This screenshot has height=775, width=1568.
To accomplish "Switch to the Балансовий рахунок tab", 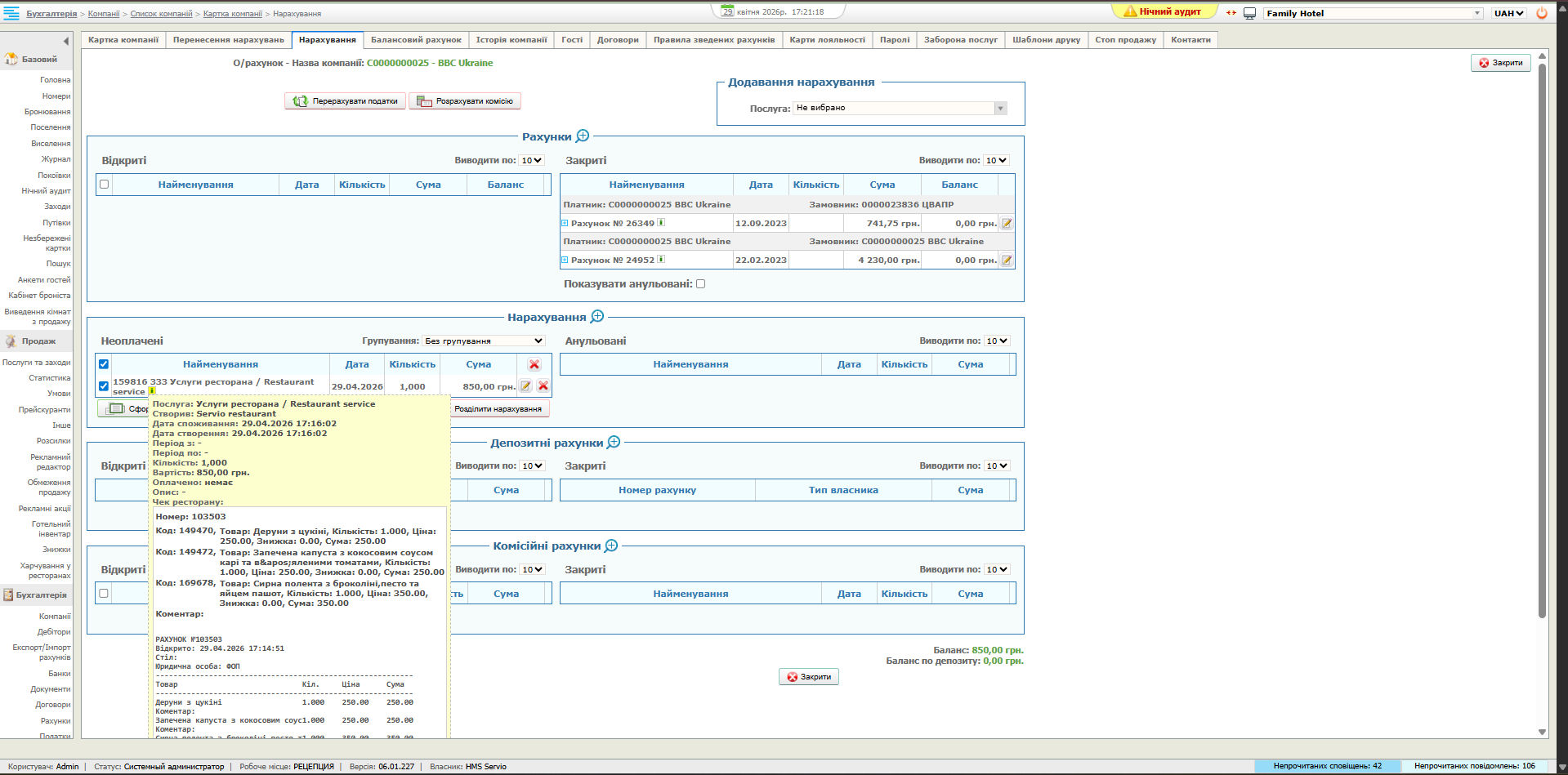I will 416,39.
